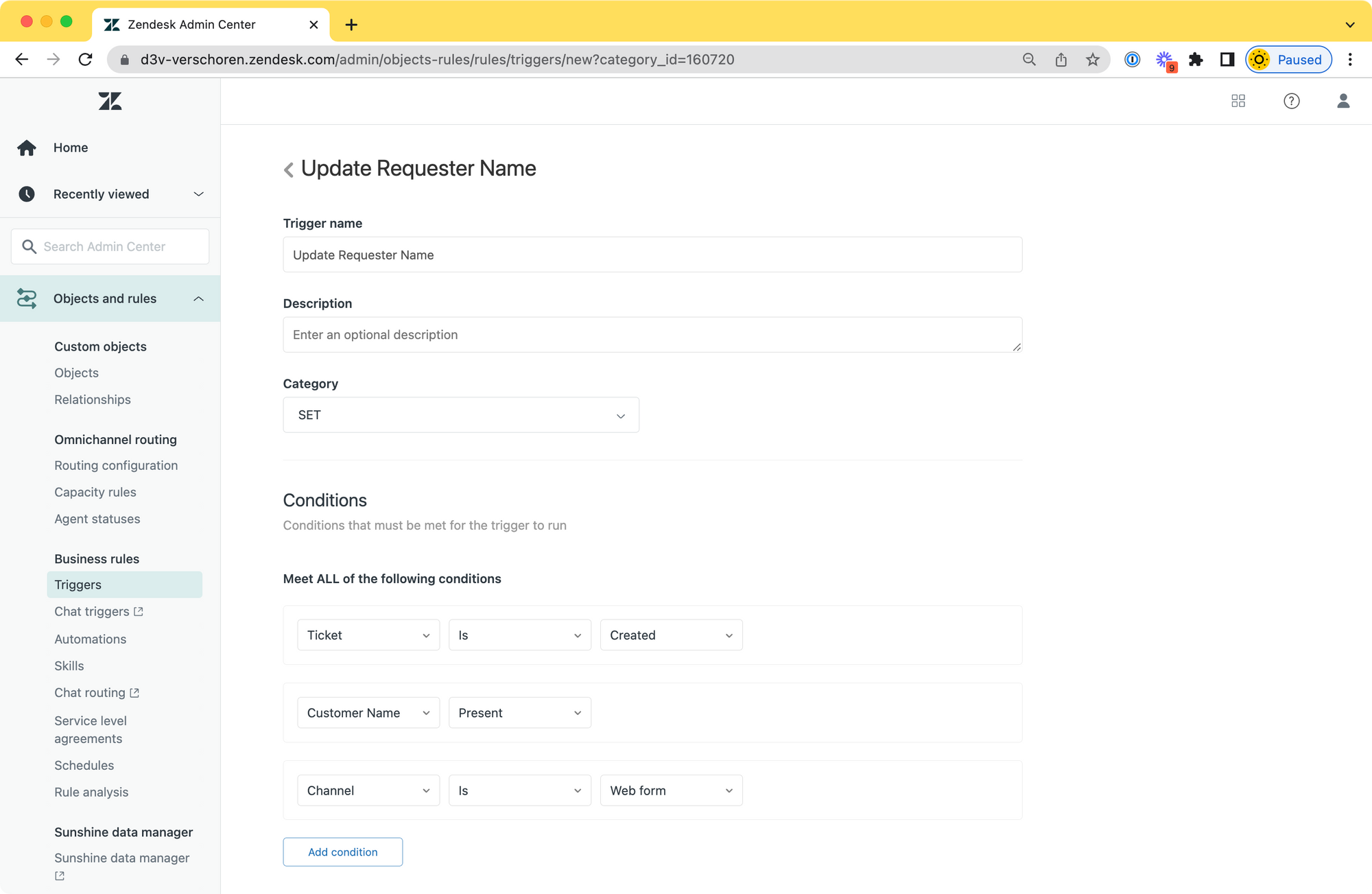1372x894 pixels.
Task: Open the Created value dropdown
Action: [x=671, y=635]
